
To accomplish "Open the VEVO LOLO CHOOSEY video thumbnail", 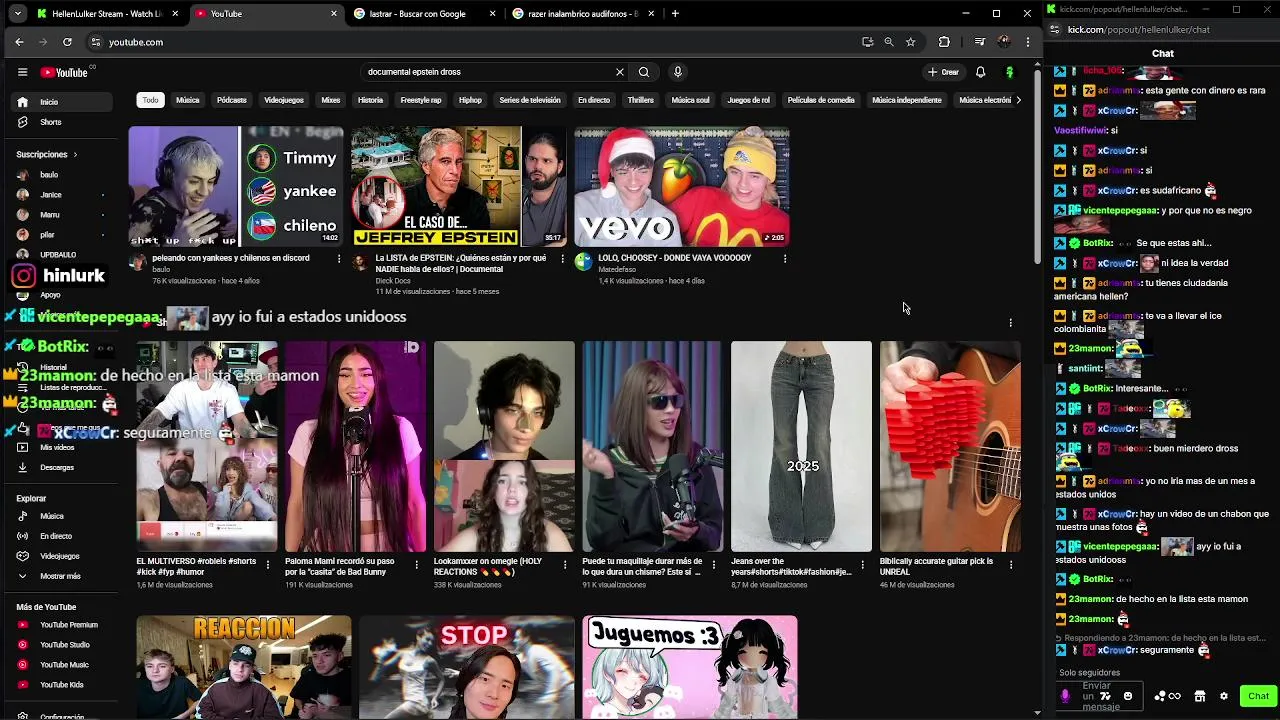I will click(x=682, y=186).
